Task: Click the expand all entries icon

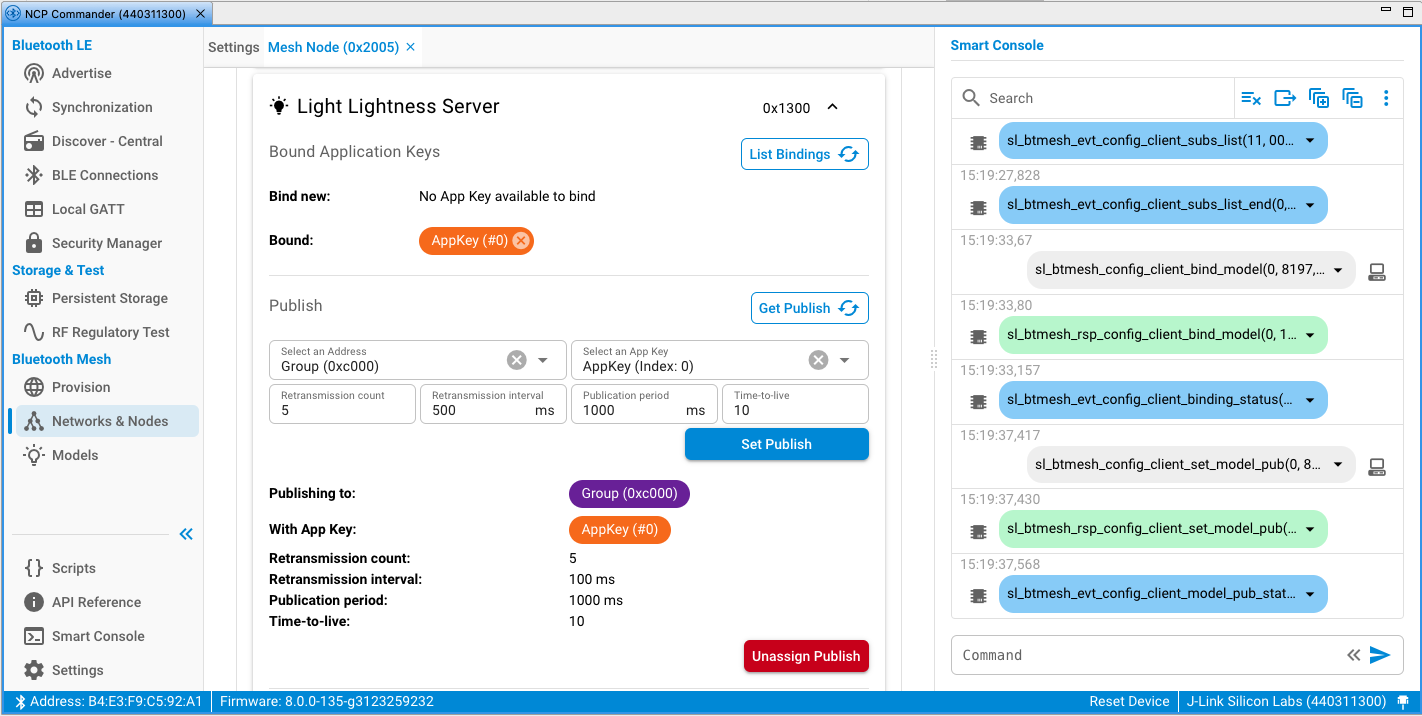Action: coord(1319,98)
